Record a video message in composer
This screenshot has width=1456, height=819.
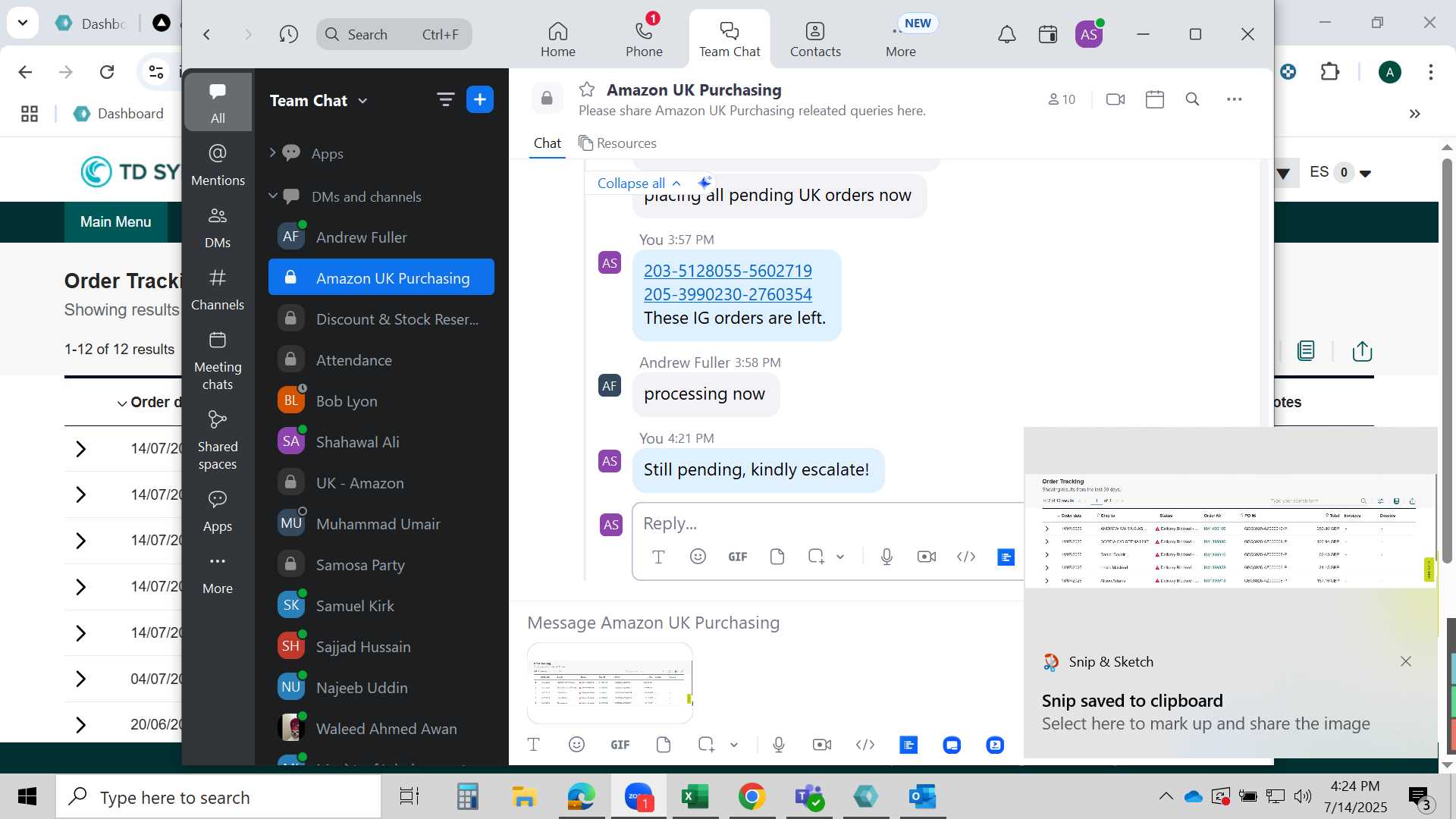click(822, 745)
